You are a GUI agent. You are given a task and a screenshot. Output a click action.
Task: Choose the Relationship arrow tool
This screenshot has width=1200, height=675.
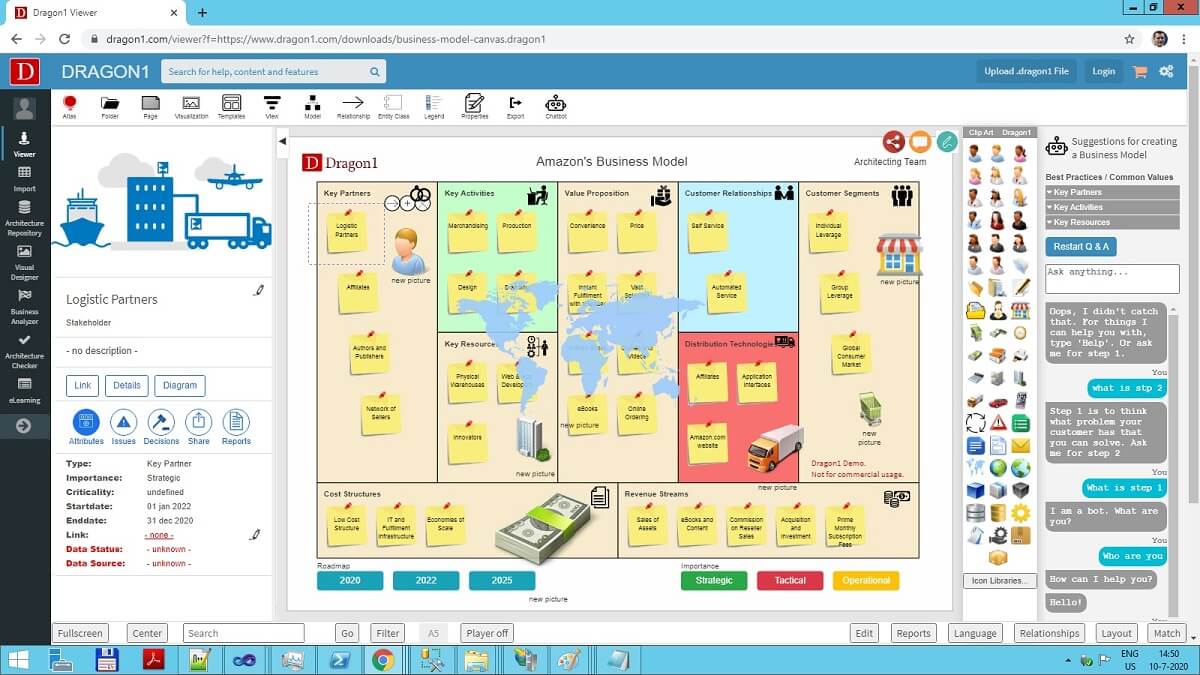click(353, 106)
